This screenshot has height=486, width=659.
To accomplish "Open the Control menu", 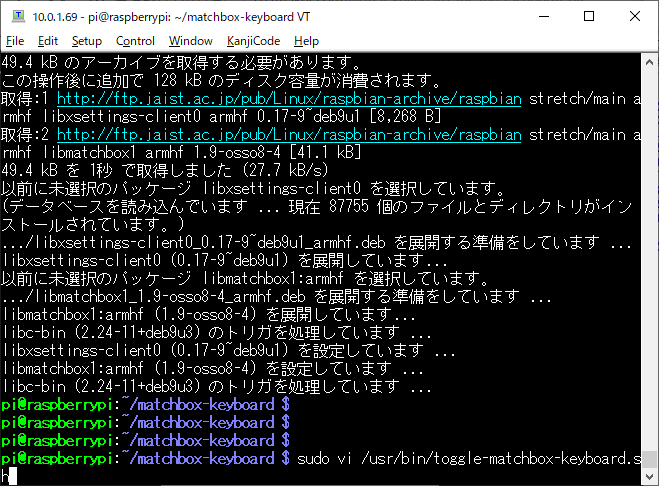I will pos(135,41).
